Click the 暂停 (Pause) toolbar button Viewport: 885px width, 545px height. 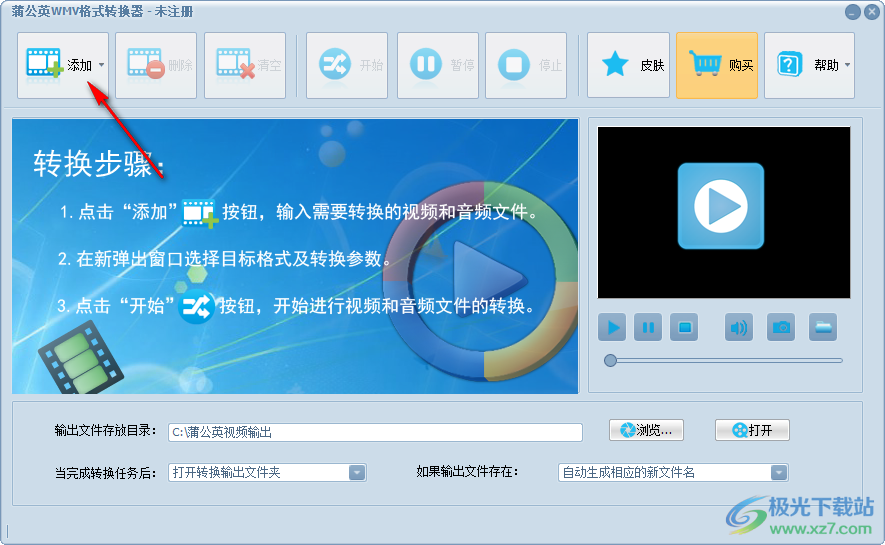(437, 65)
